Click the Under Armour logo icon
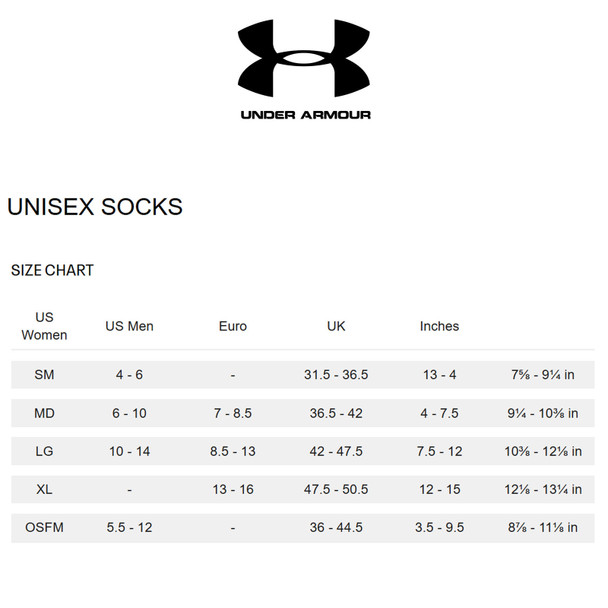Viewport: 608px width, 608px height. tap(304, 58)
